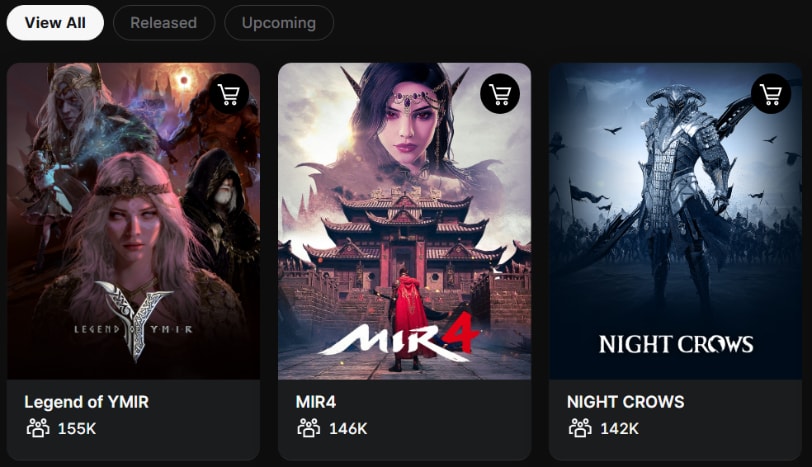Click the MIR4 title below the cover
This screenshot has height=467, width=812.
pyautogui.click(x=316, y=402)
